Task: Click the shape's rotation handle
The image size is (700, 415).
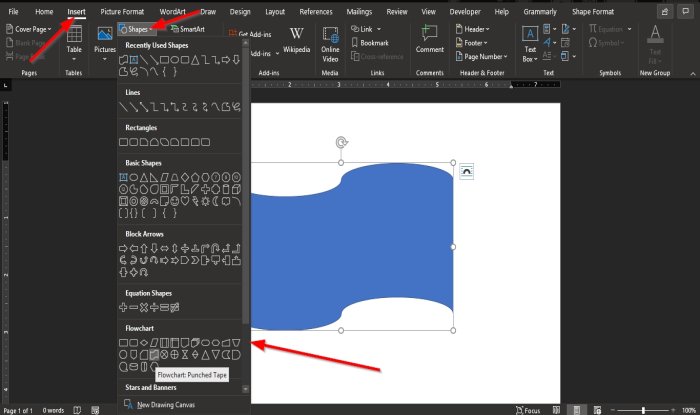Action: 341,142
